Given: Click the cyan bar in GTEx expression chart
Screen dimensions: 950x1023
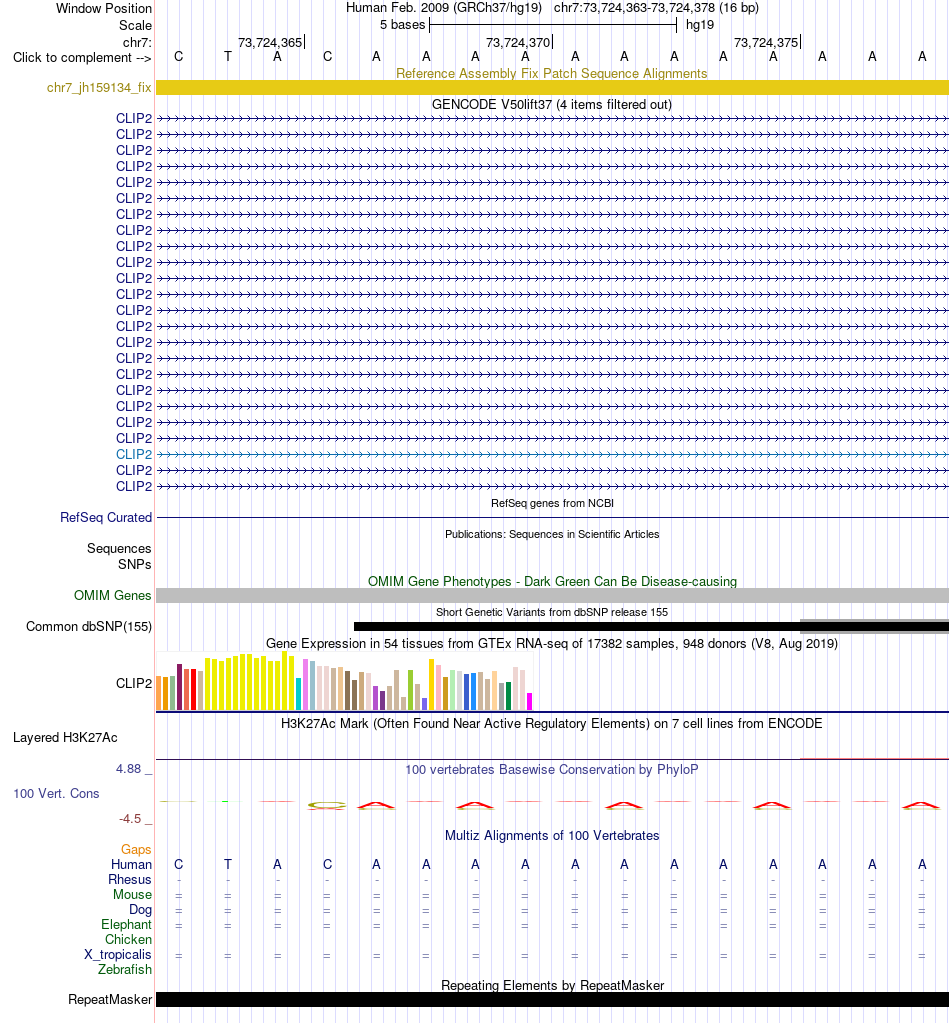Looking at the screenshot, I should pyautogui.click(x=298, y=694).
